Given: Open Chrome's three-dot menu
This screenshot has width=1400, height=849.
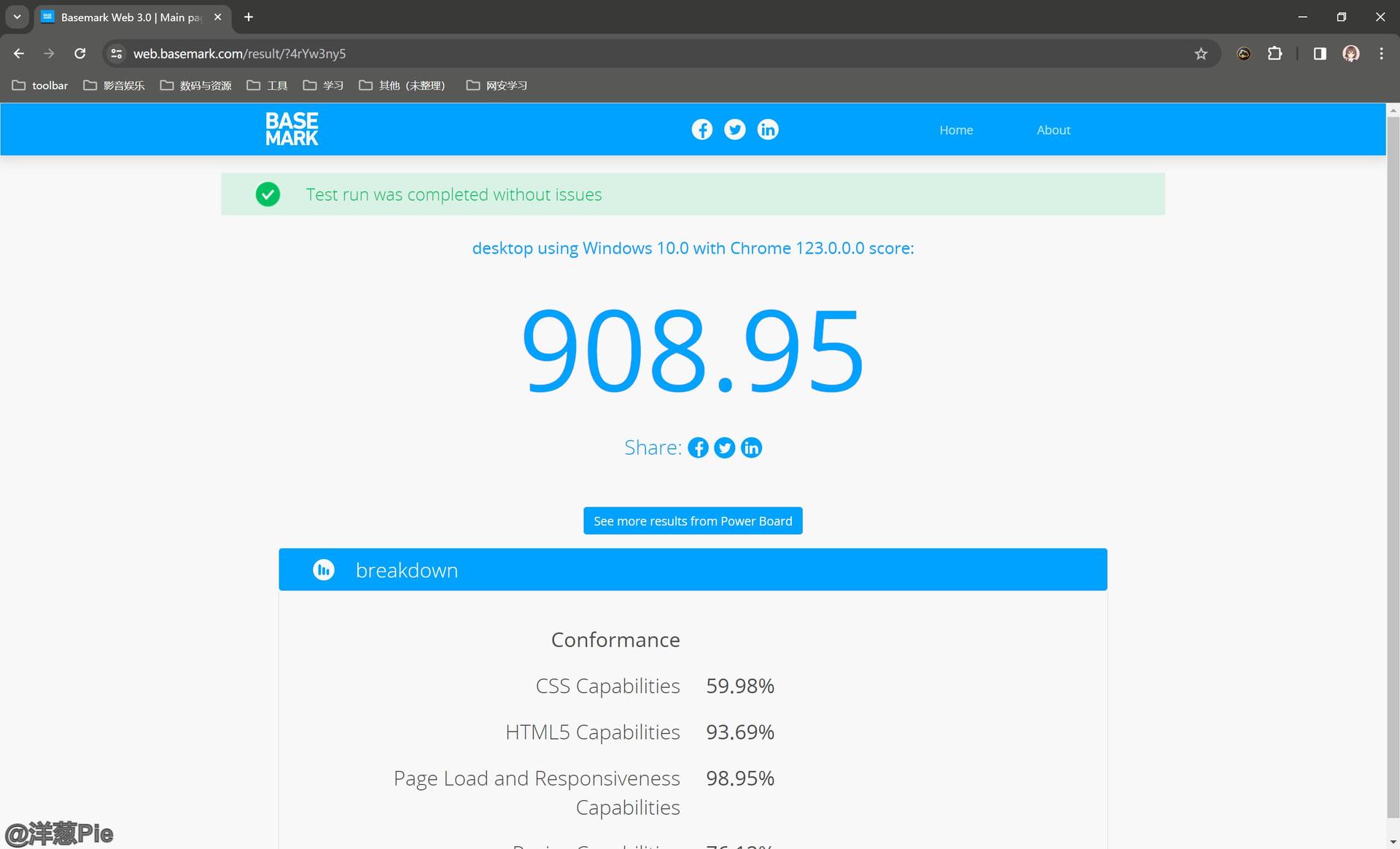Looking at the screenshot, I should tap(1381, 54).
